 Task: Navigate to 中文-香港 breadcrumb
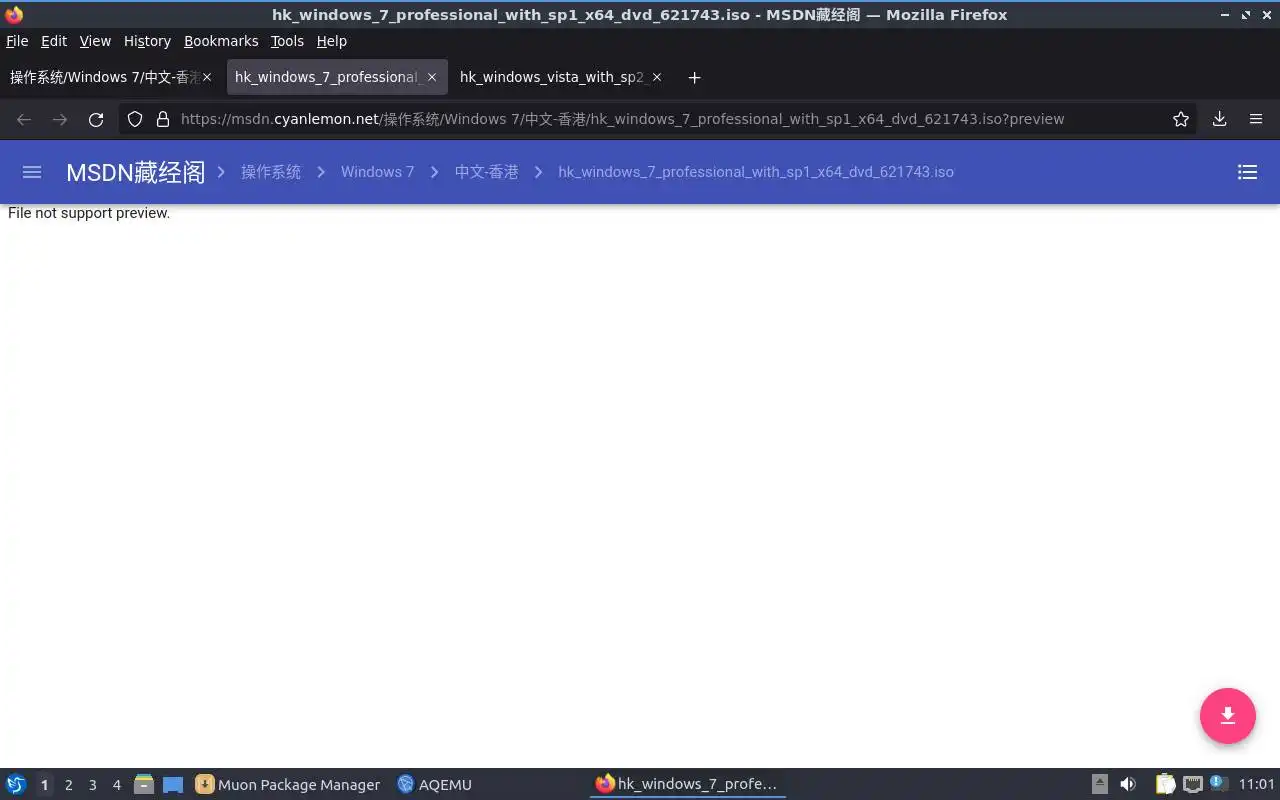(x=486, y=172)
